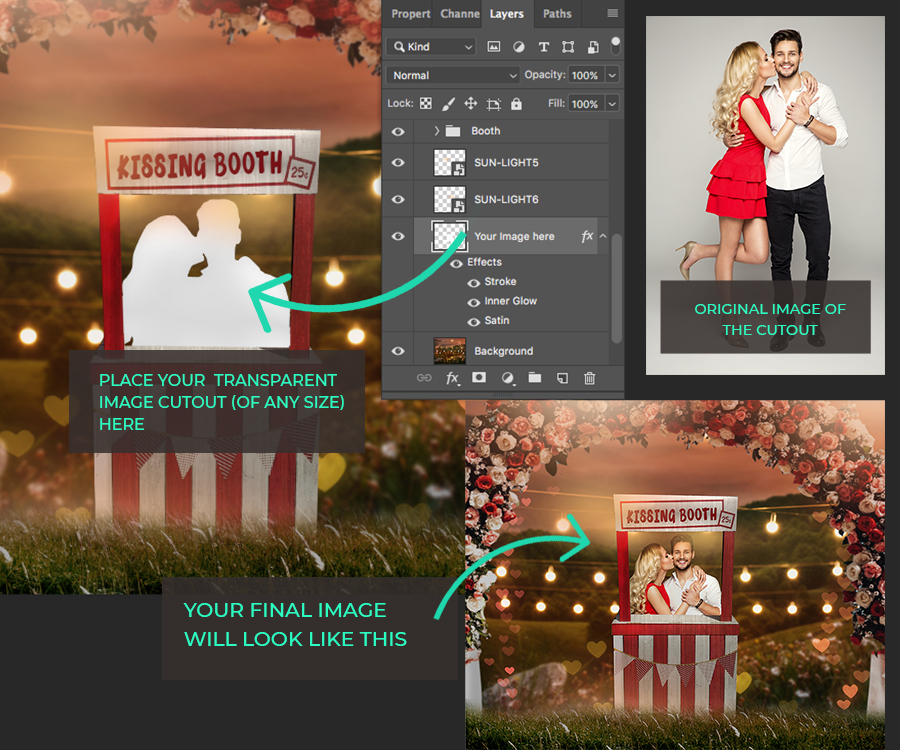Open the layer style fx menu at the panel bottom
The width and height of the screenshot is (900, 750).
pyautogui.click(x=452, y=378)
